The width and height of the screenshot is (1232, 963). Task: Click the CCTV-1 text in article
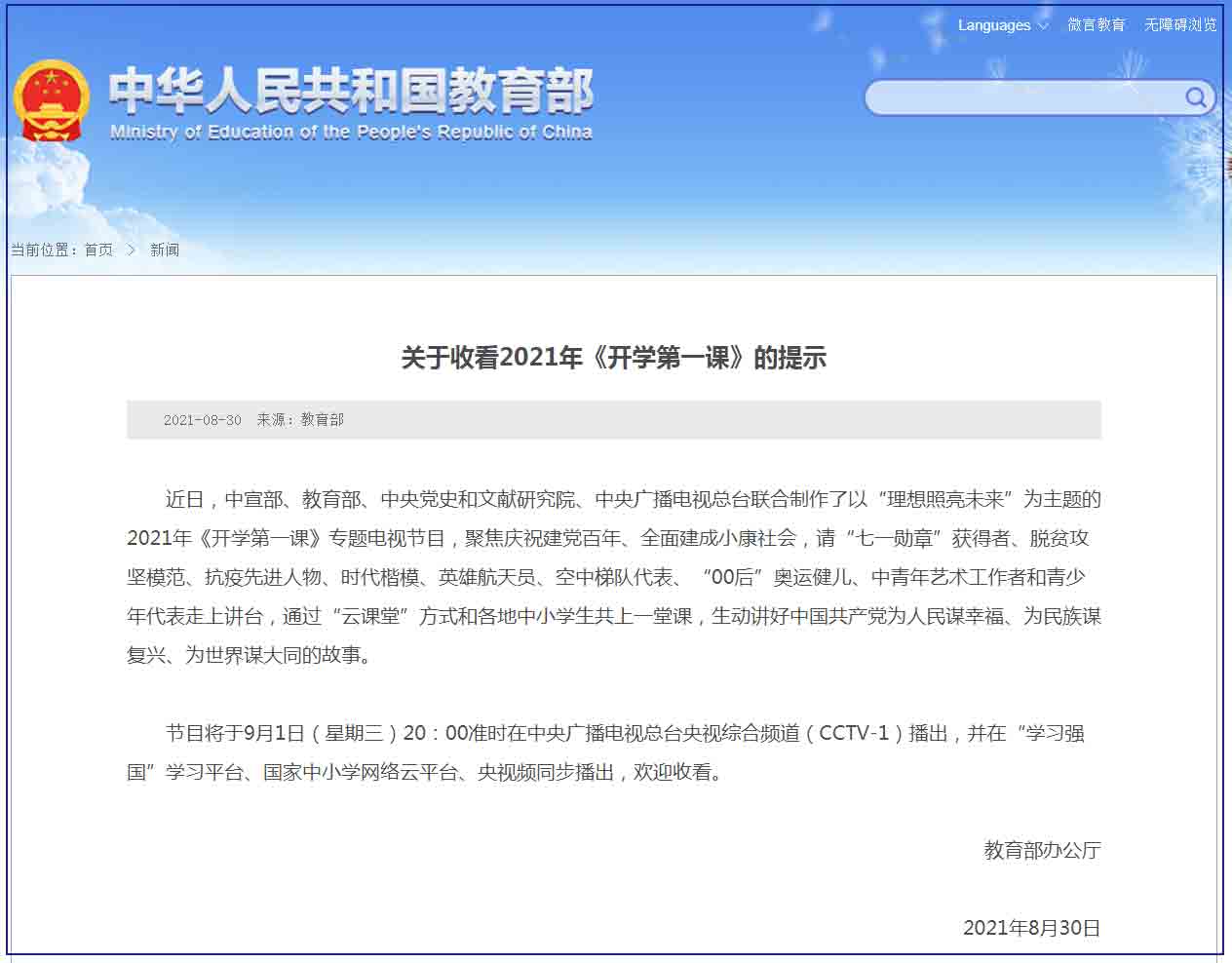(x=854, y=733)
